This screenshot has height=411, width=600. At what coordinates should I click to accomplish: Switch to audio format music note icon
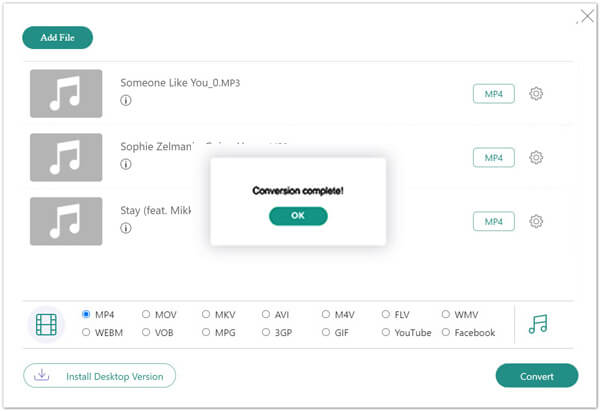pos(538,324)
